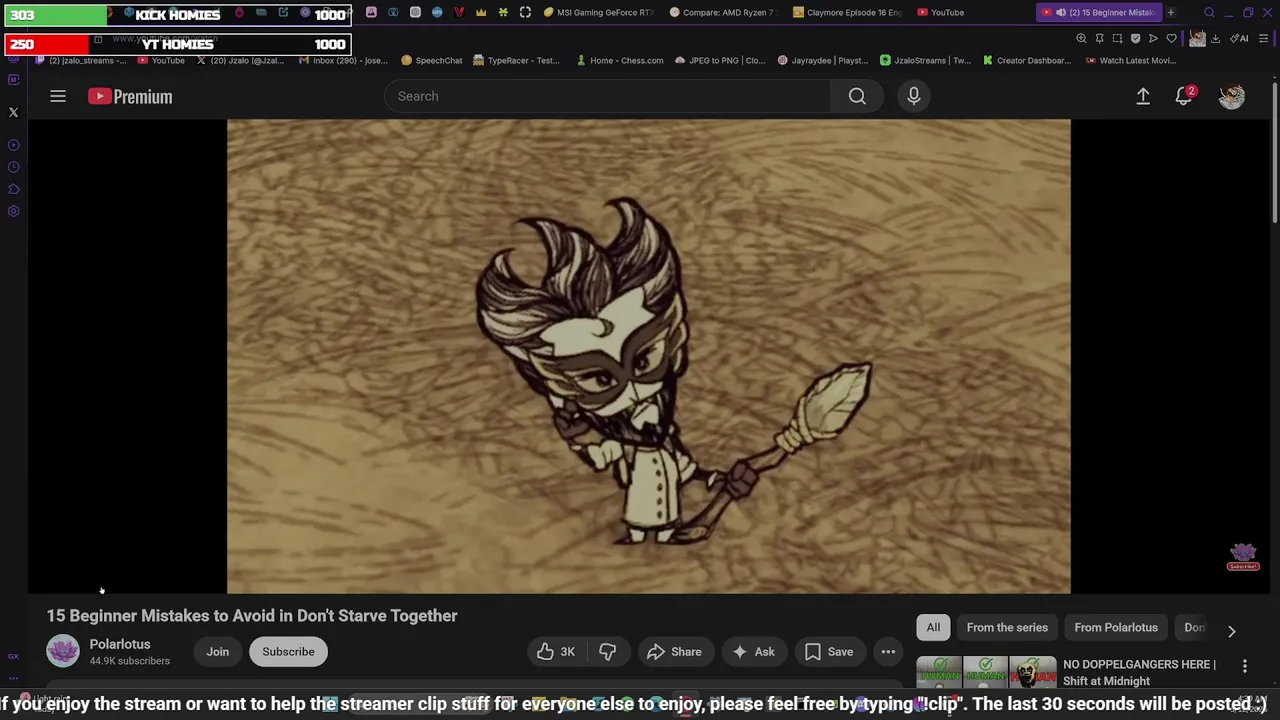Image resolution: width=1280 pixels, height=720 pixels.
Task: Open NO DOPPELGANGERS HERE video thumbnail
Action: [986, 673]
